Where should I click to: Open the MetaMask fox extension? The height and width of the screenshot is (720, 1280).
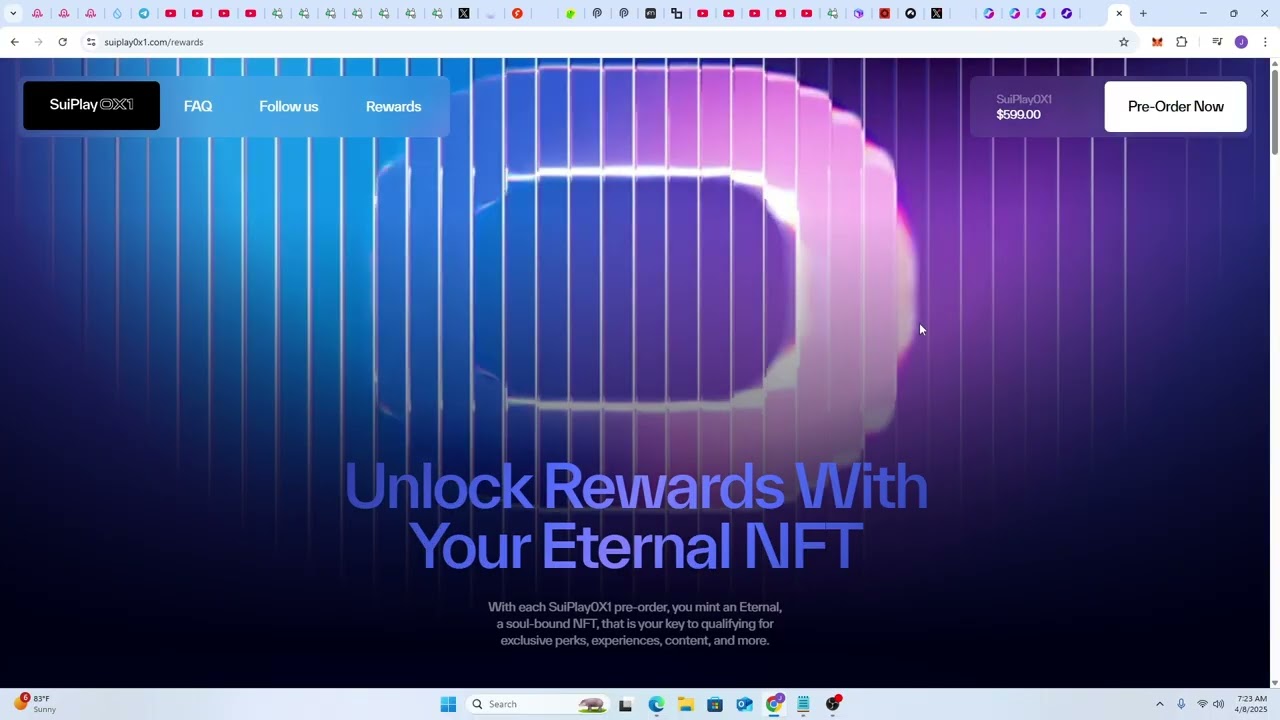1157,42
